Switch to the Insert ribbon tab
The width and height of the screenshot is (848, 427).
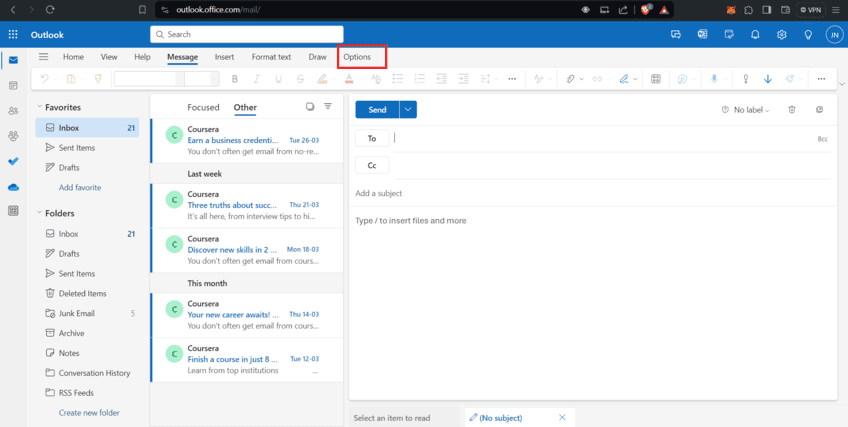(224, 57)
